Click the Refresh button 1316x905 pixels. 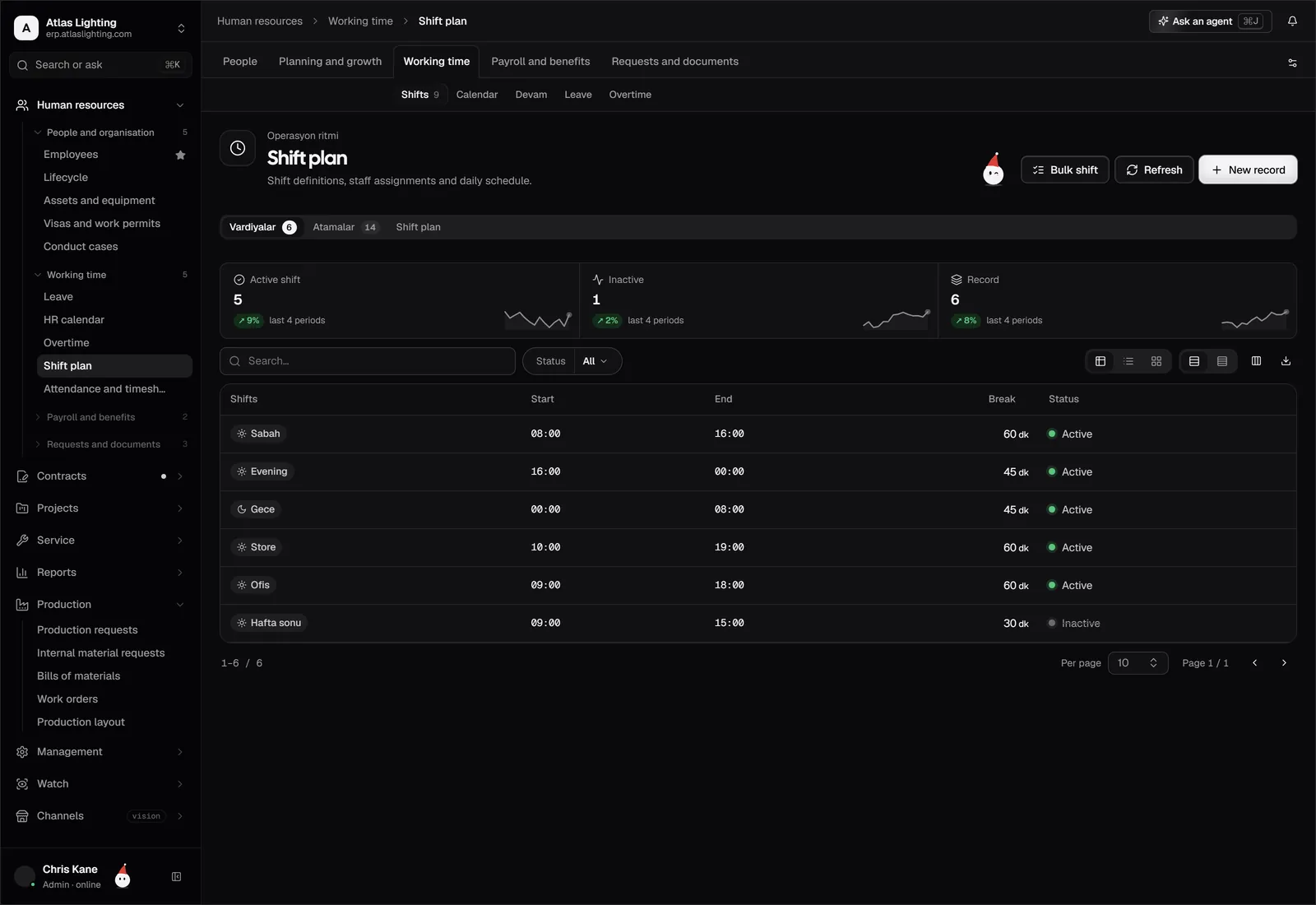point(1154,169)
